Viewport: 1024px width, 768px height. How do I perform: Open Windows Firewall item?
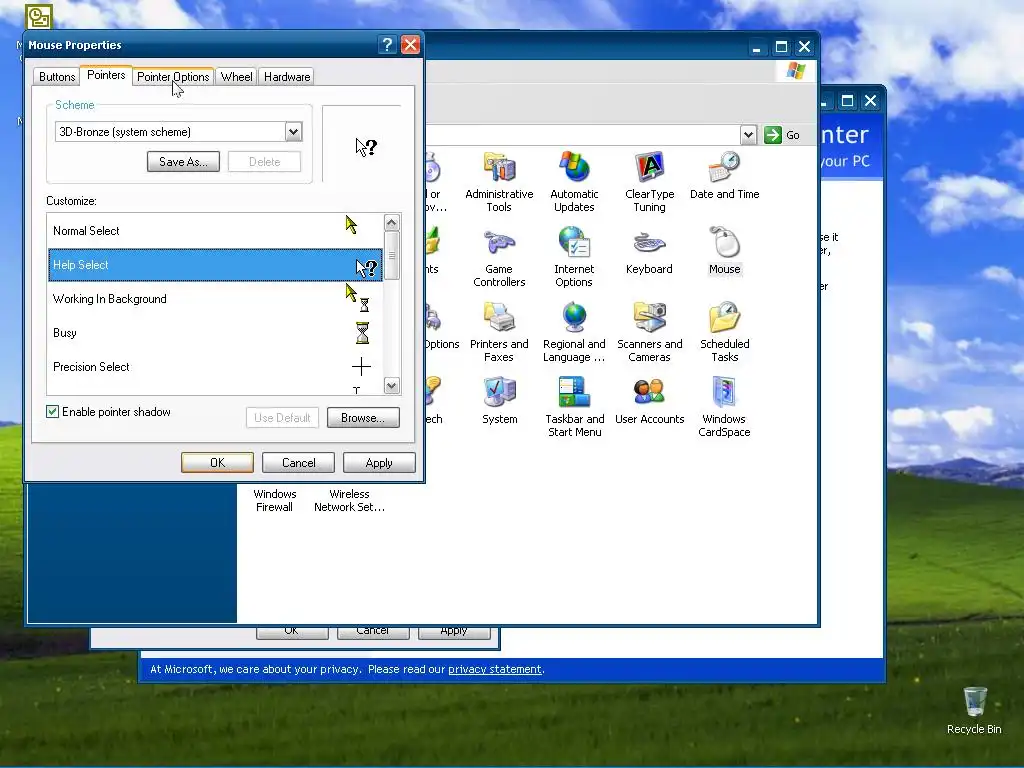274,500
